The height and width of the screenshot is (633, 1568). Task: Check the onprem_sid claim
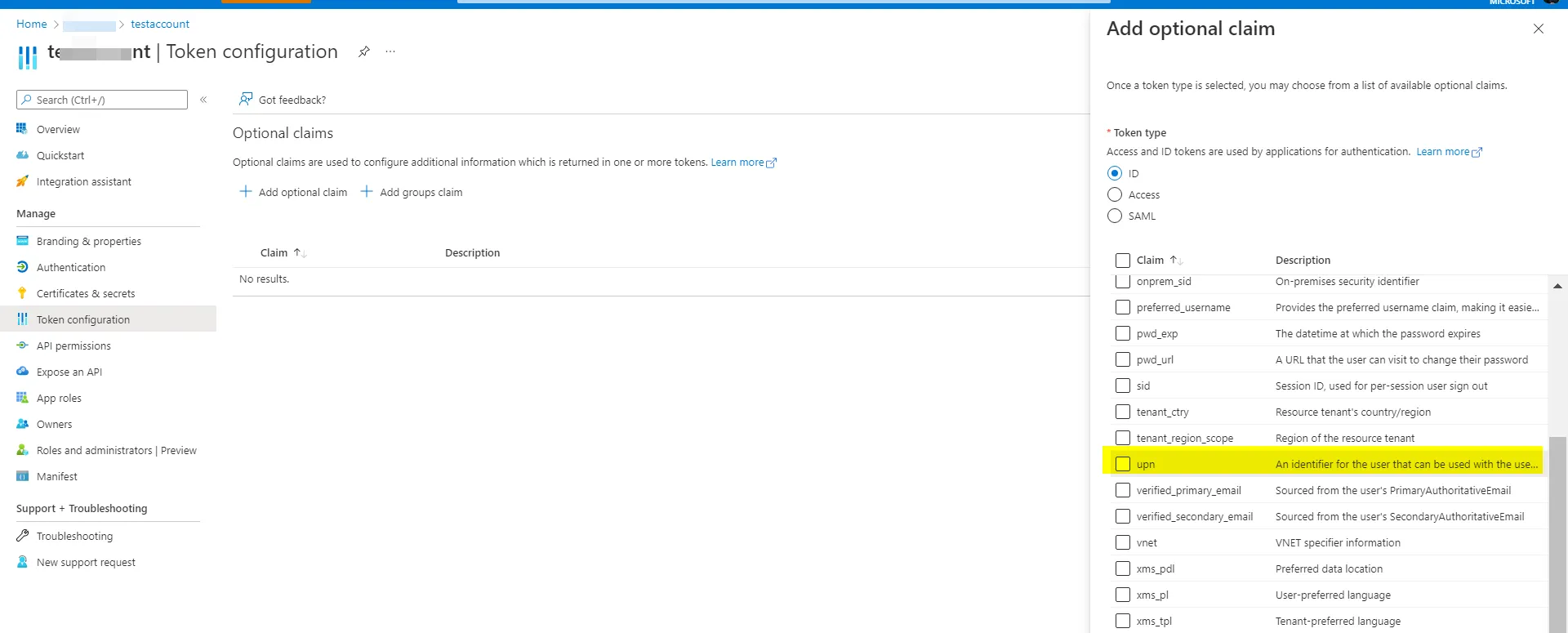pos(1123,281)
